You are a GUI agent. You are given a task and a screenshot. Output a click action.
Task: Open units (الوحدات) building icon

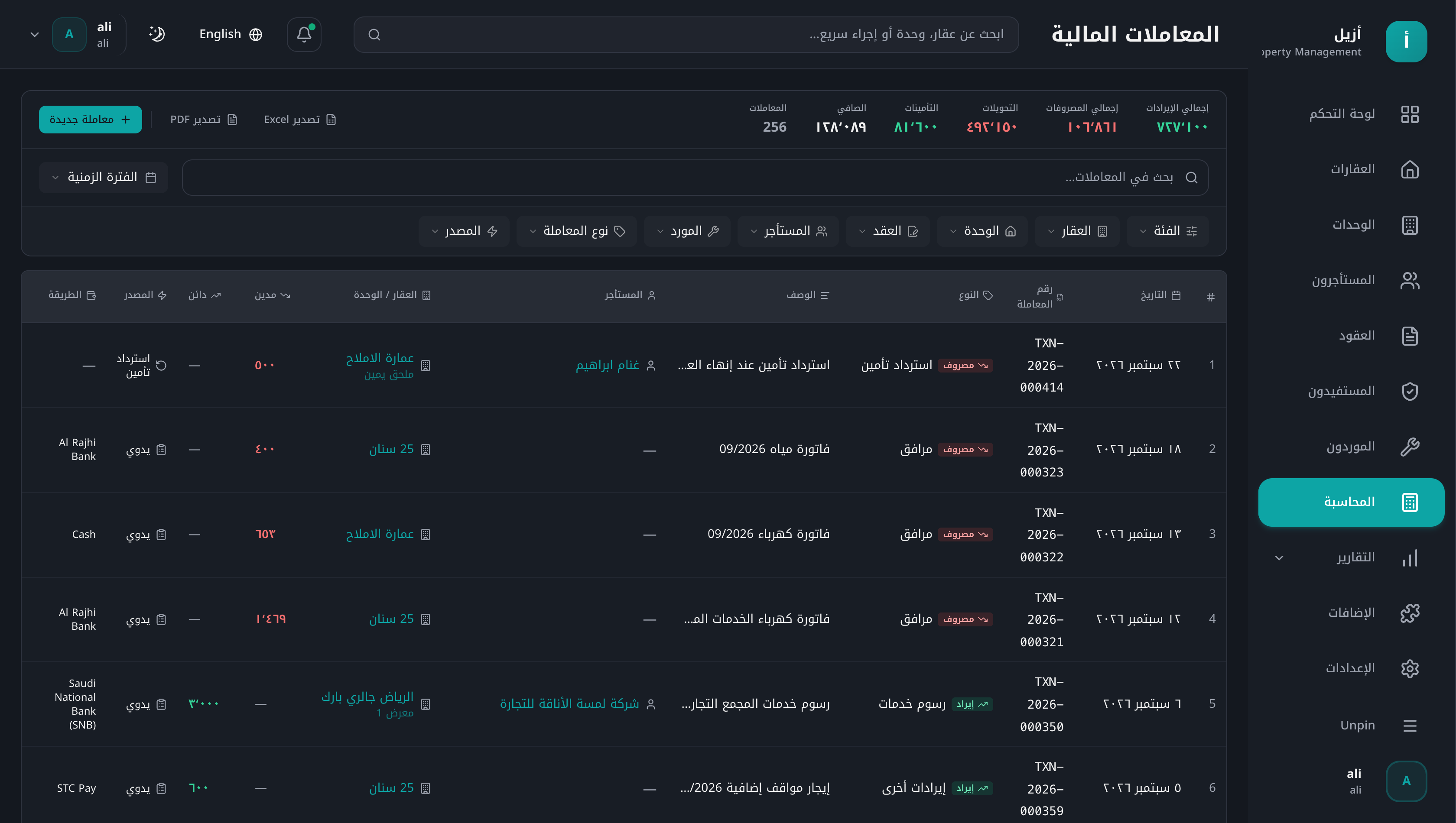point(1410,225)
